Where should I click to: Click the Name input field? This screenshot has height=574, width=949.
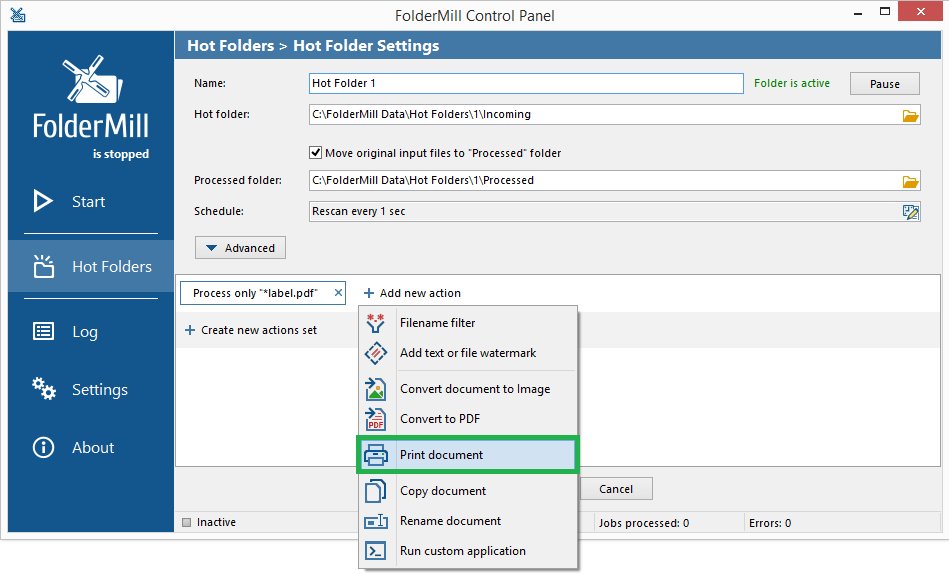(526, 84)
